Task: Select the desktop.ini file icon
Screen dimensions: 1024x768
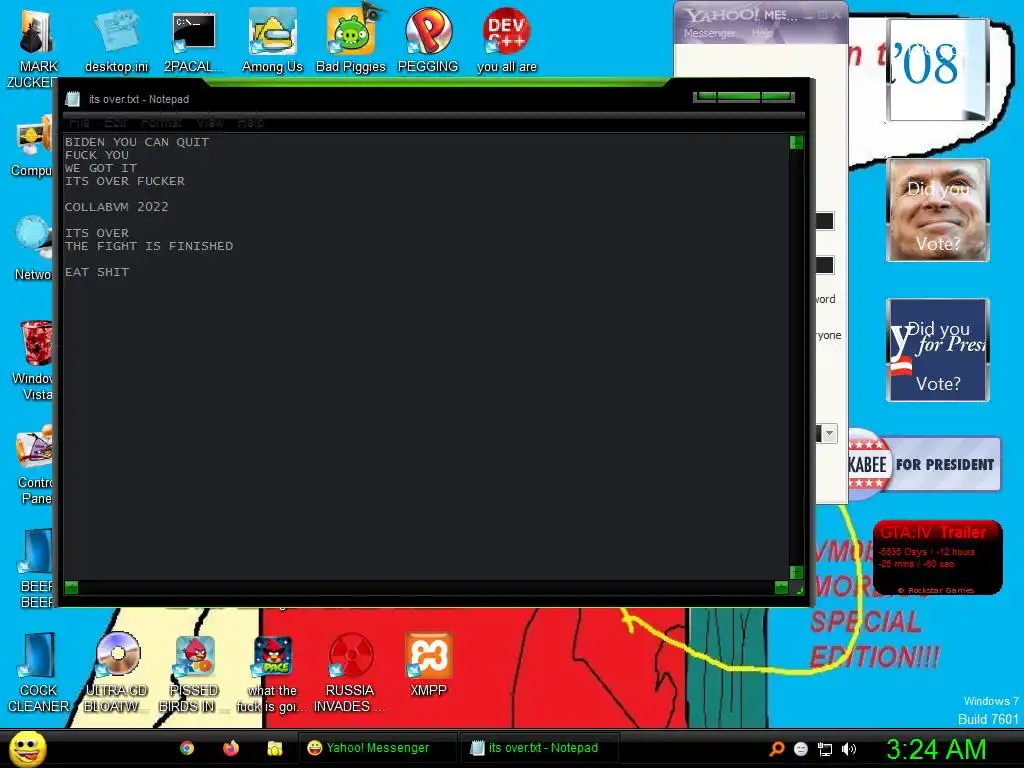Action: click(116, 42)
